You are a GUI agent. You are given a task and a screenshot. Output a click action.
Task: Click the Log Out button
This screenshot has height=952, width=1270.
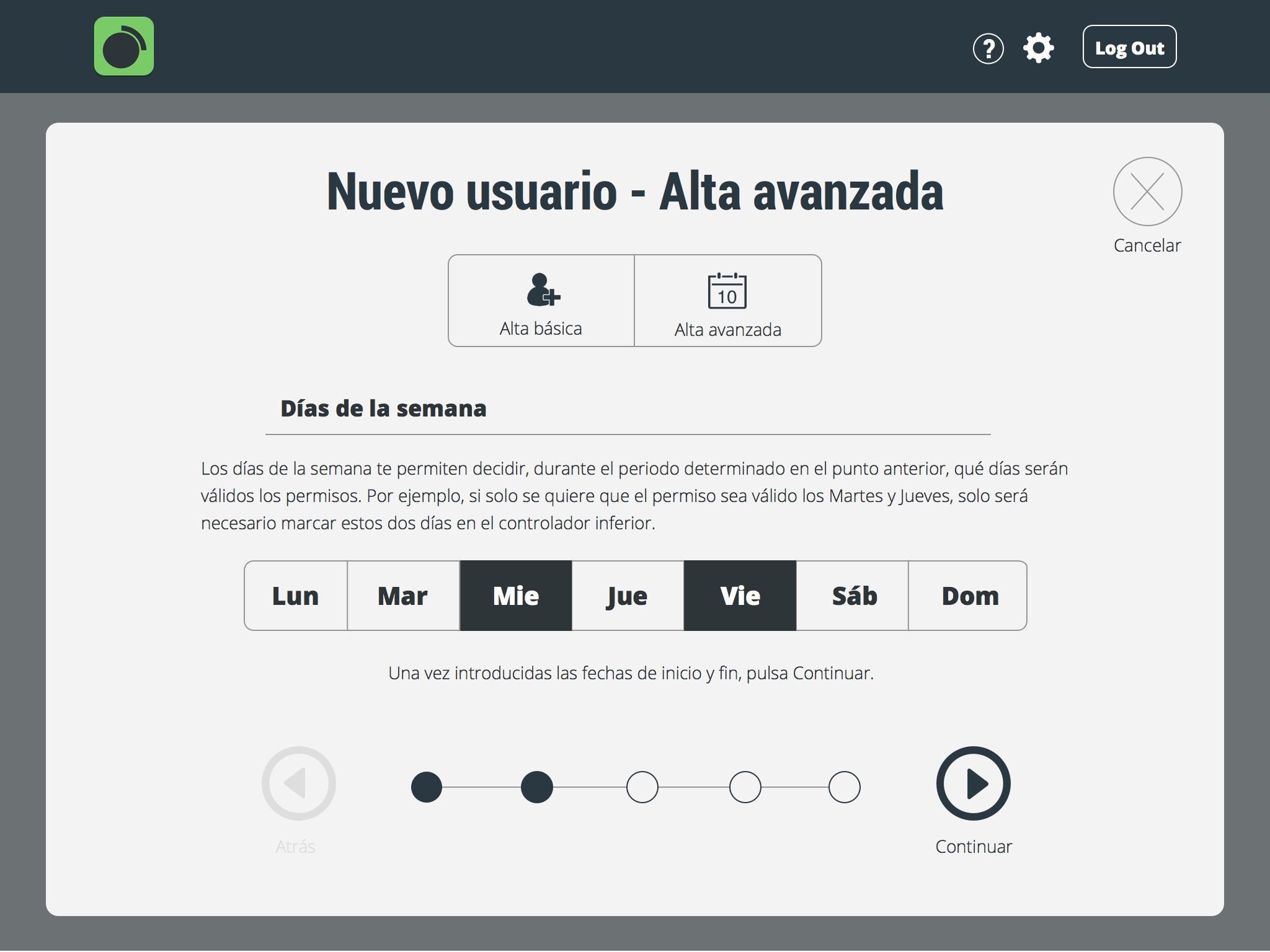[x=1129, y=47]
